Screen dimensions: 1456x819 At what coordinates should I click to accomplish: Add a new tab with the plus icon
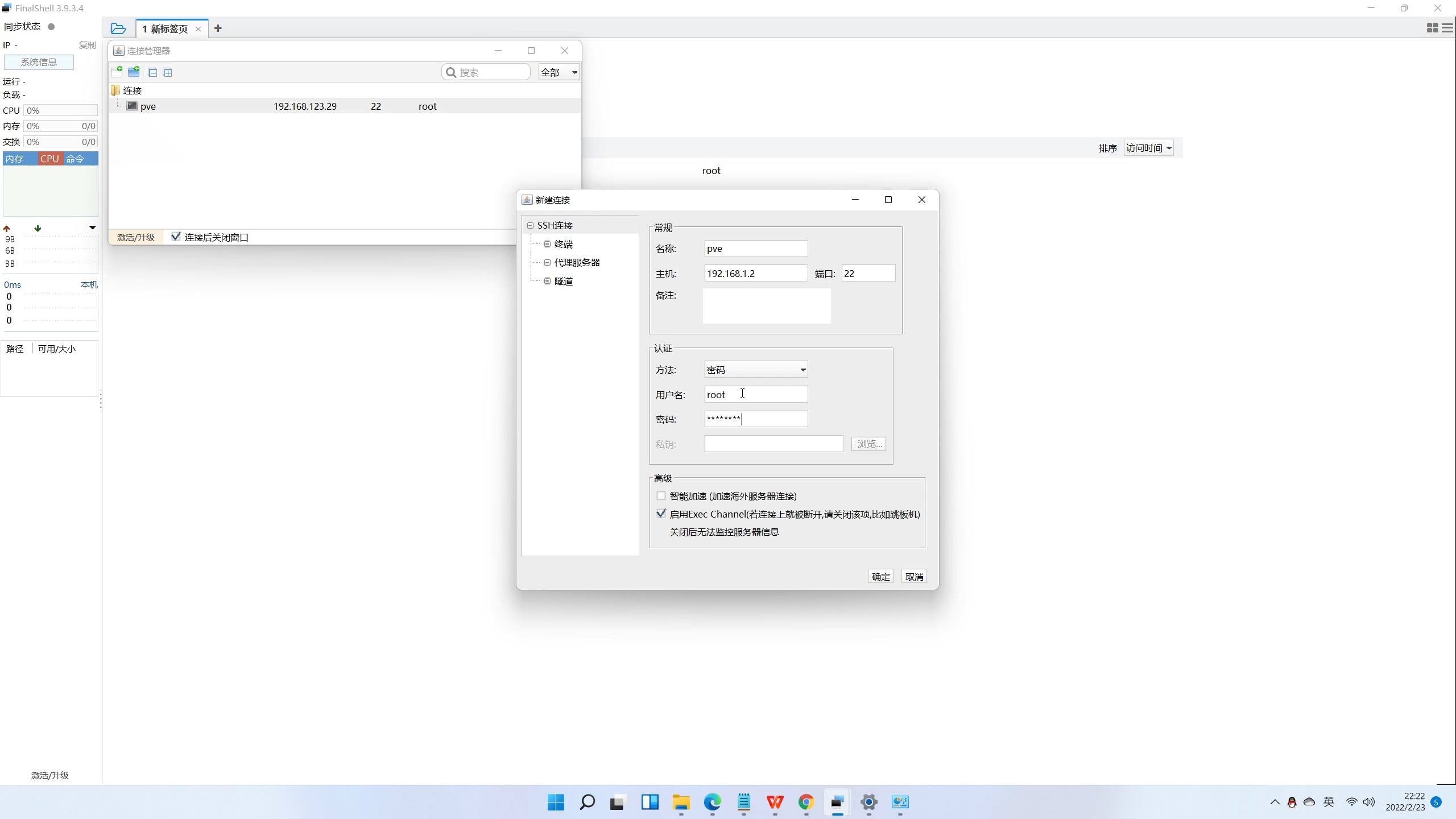click(218, 28)
